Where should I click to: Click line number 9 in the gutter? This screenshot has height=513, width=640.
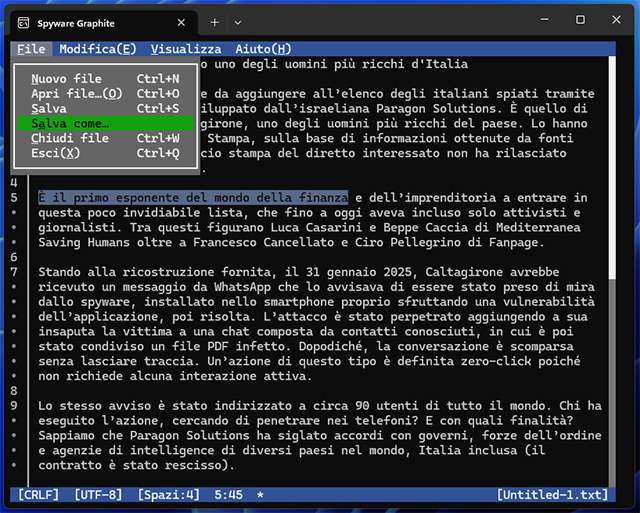click(x=14, y=406)
